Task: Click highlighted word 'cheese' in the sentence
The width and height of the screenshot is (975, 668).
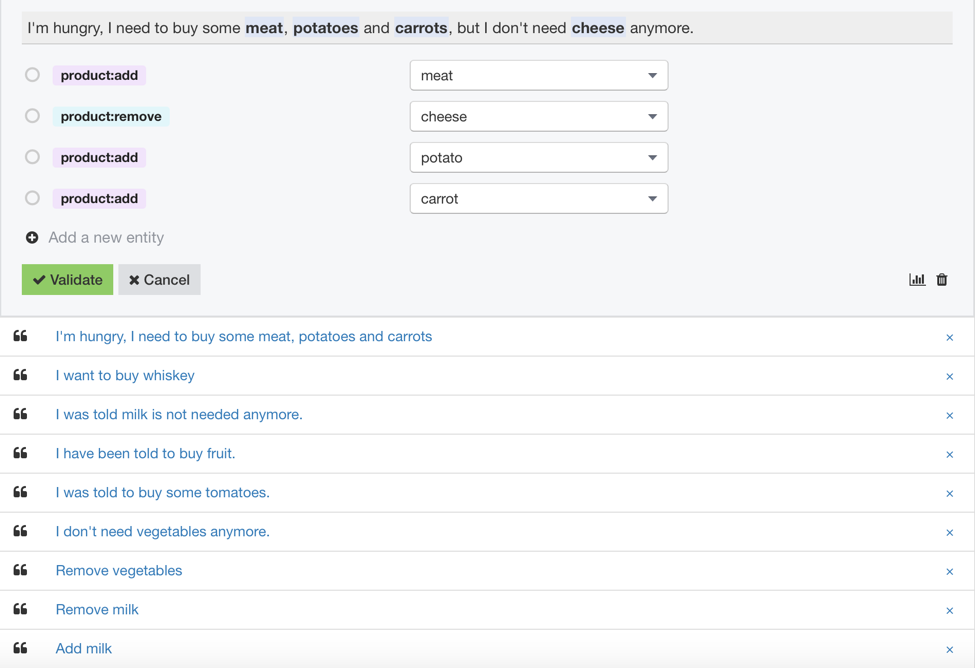Action: tap(598, 28)
